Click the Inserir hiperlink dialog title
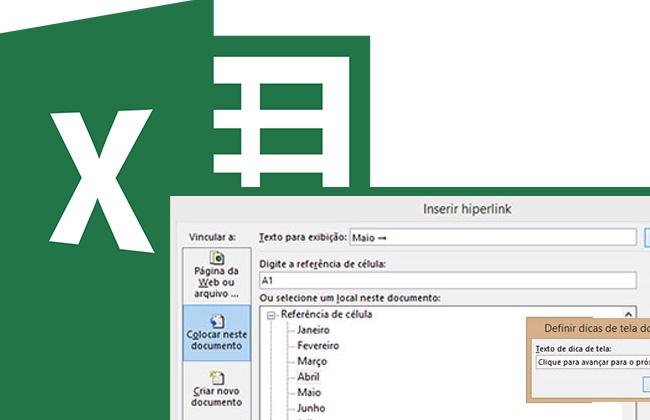 pyautogui.click(x=467, y=209)
